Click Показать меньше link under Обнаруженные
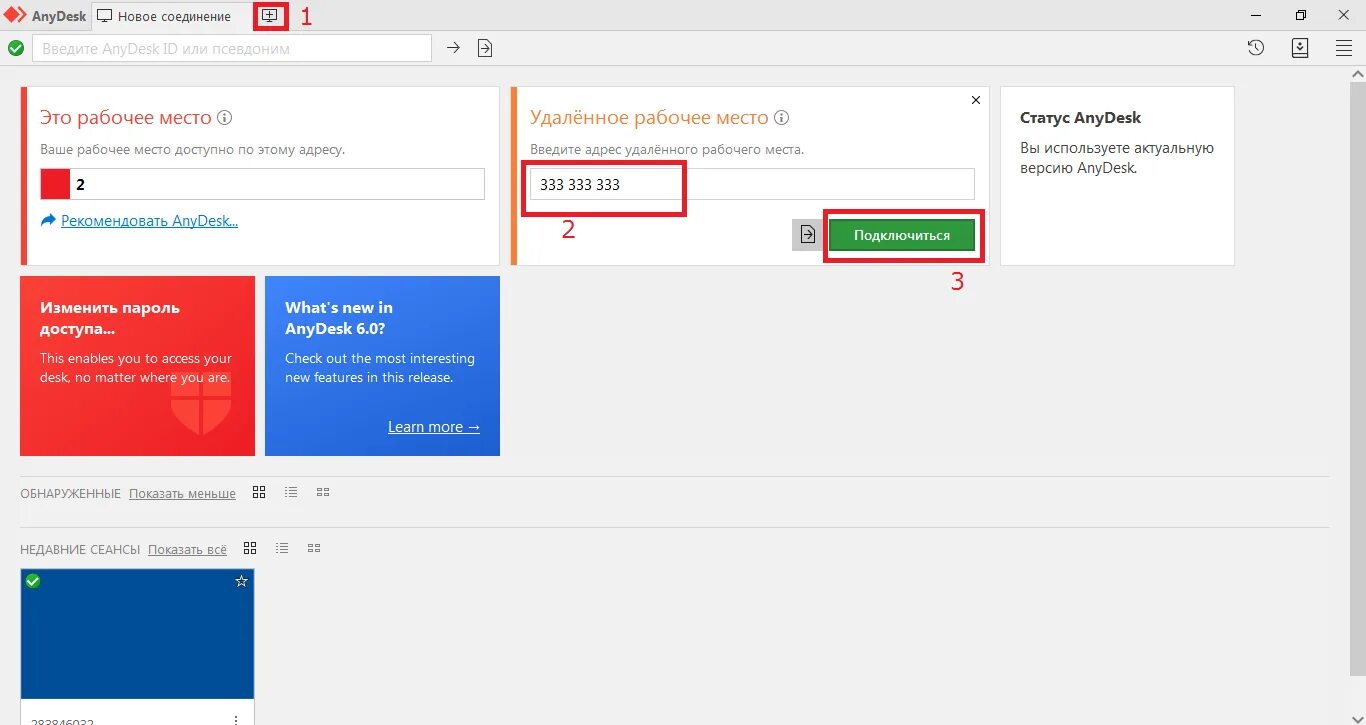 tap(182, 494)
